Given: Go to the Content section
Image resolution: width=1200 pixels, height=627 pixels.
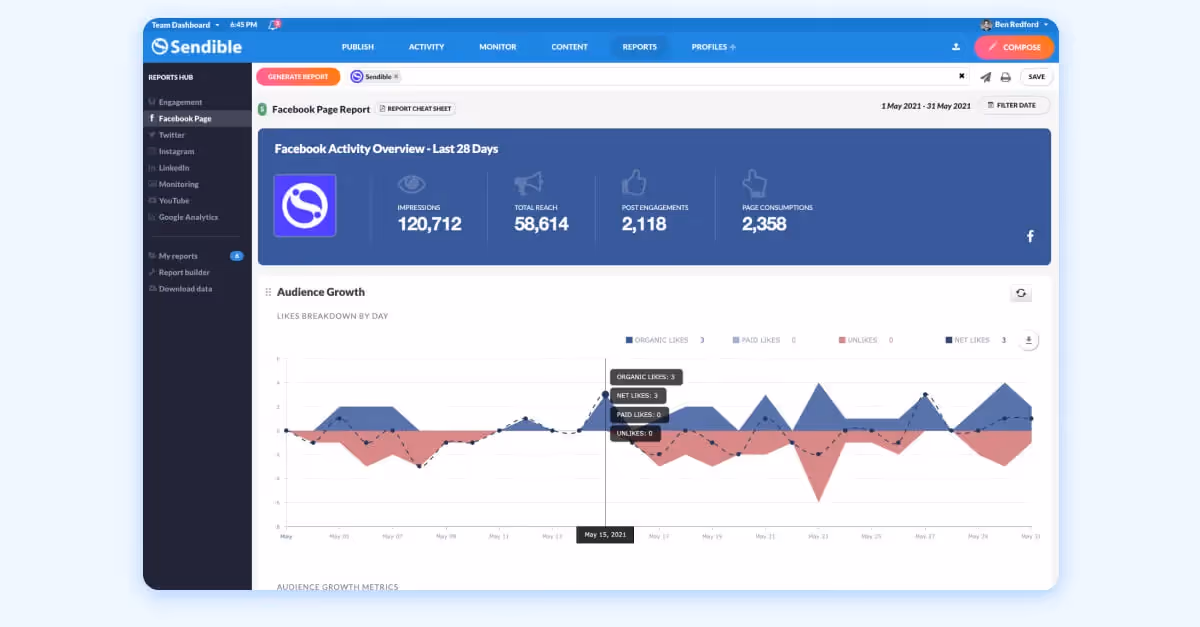Looking at the screenshot, I should pos(569,46).
